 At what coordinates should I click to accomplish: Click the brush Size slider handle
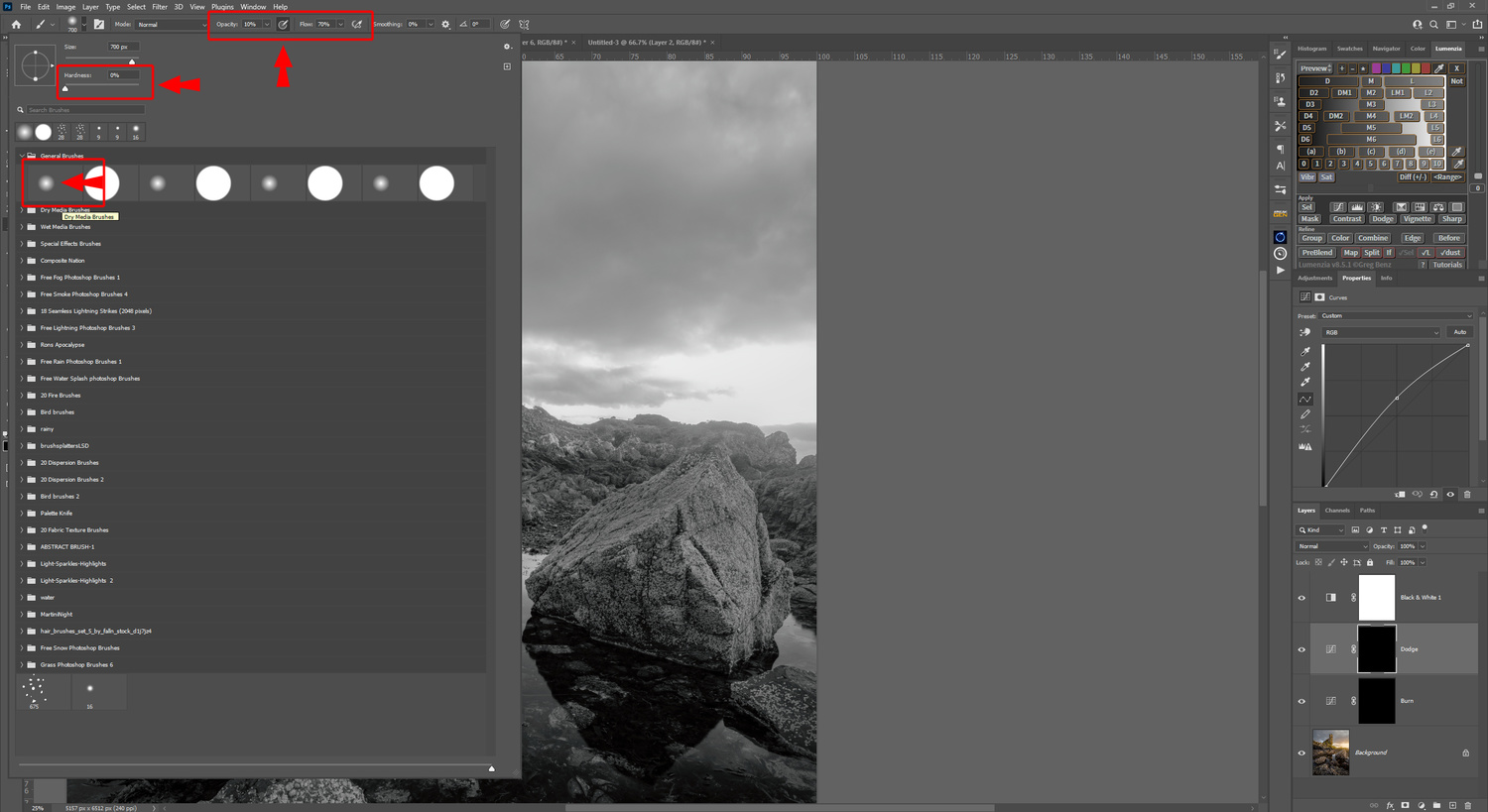click(132, 61)
